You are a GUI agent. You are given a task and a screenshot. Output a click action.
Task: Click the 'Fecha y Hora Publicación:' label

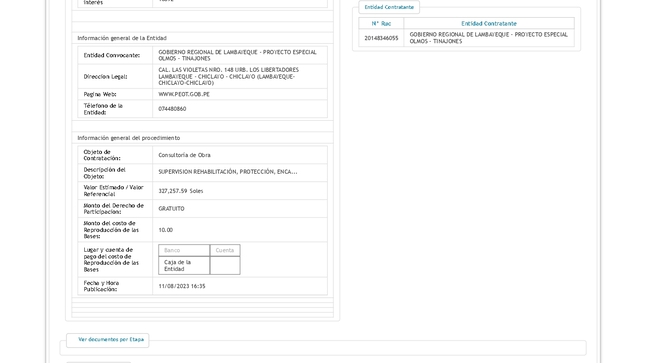tap(101, 286)
